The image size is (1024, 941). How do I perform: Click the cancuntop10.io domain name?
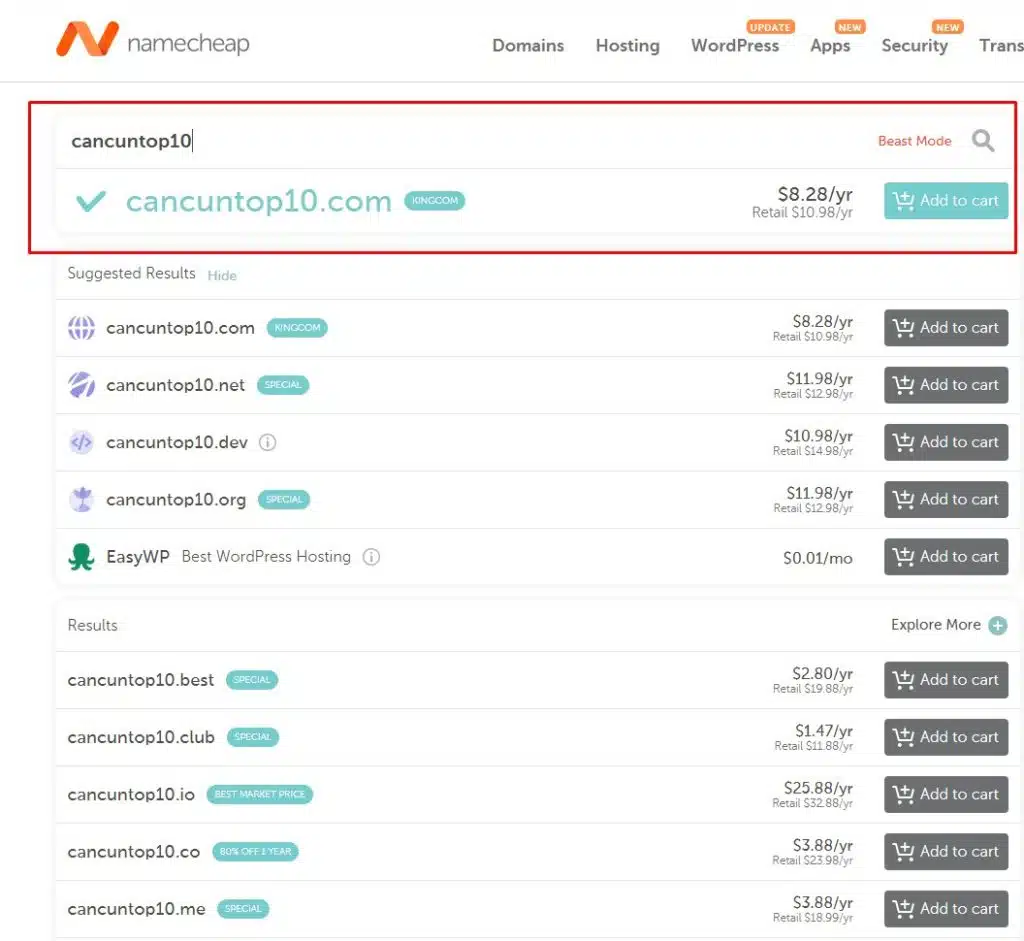tap(131, 795)
